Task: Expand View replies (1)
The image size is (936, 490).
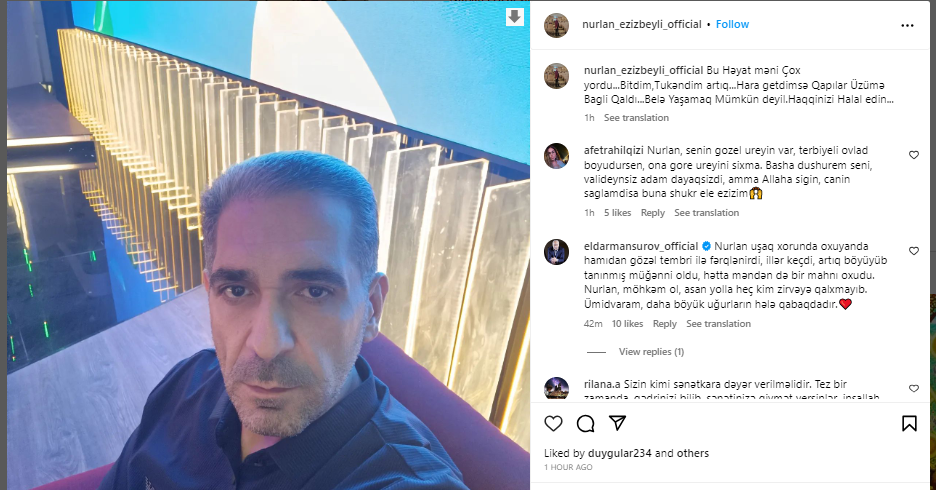Action: 651,352
